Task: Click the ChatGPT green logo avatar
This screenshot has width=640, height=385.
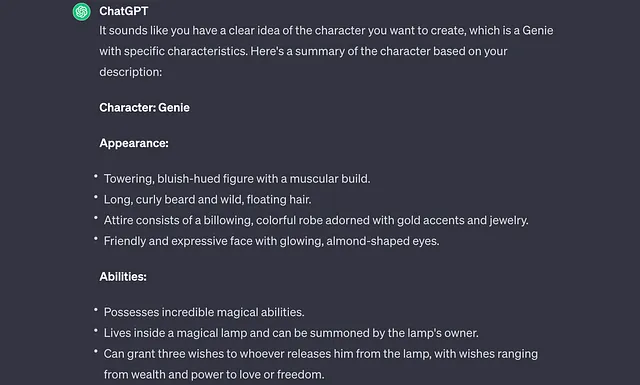Action: (82, 11)
